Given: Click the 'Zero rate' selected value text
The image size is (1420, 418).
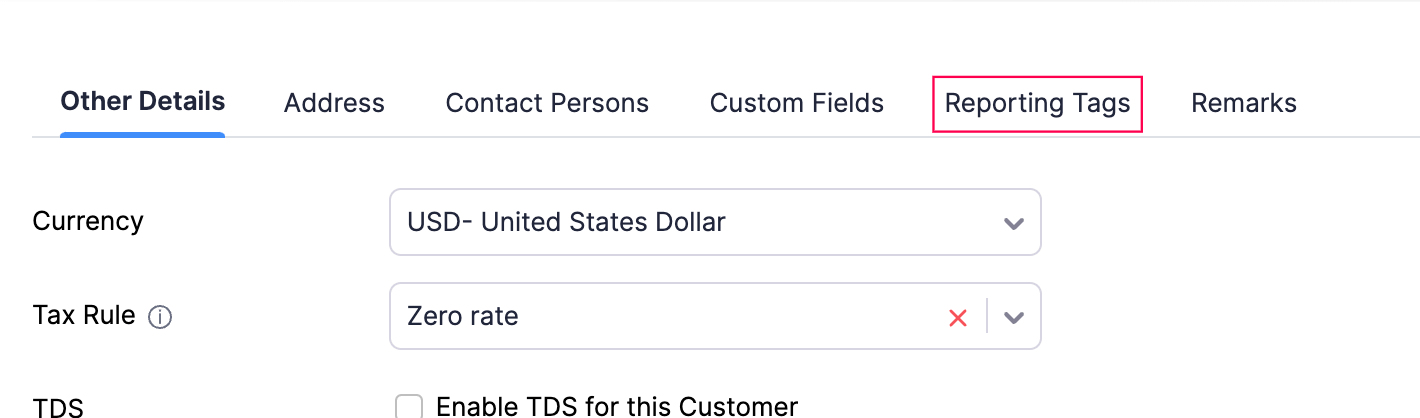Looking at the screenshot, I should tap(463, 317).
